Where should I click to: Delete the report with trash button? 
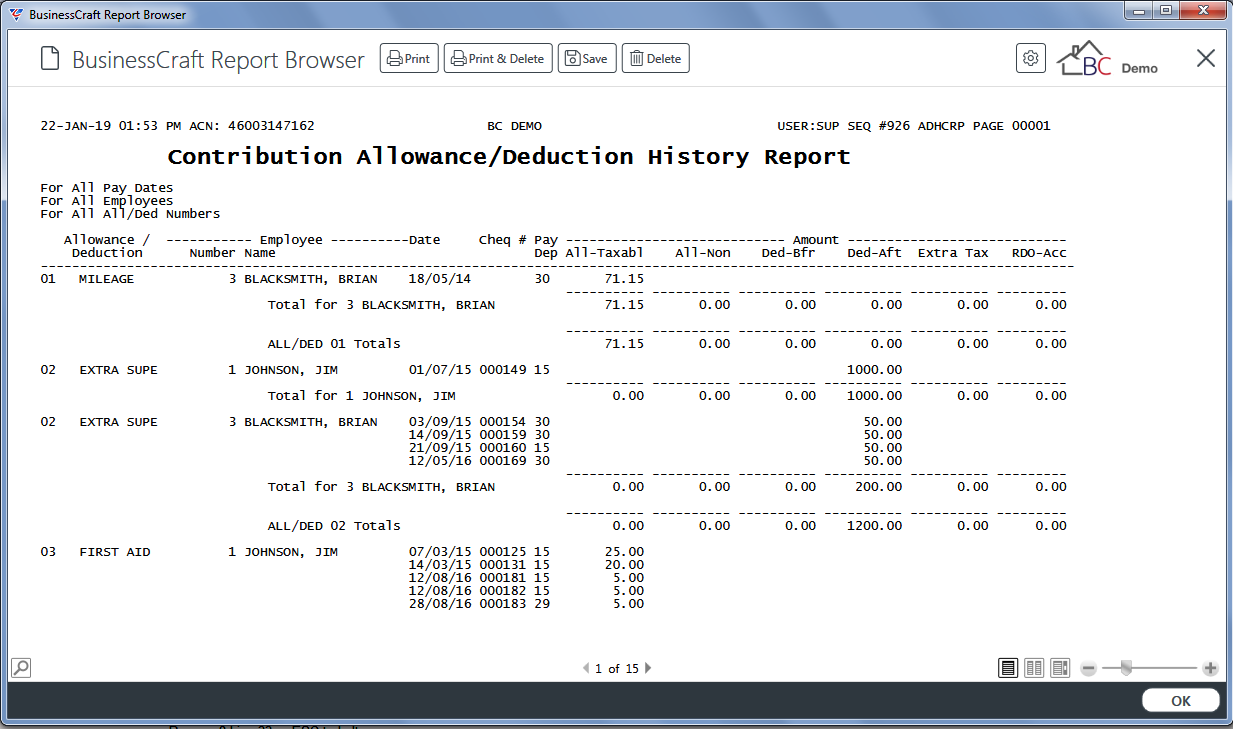coord(656,59)
